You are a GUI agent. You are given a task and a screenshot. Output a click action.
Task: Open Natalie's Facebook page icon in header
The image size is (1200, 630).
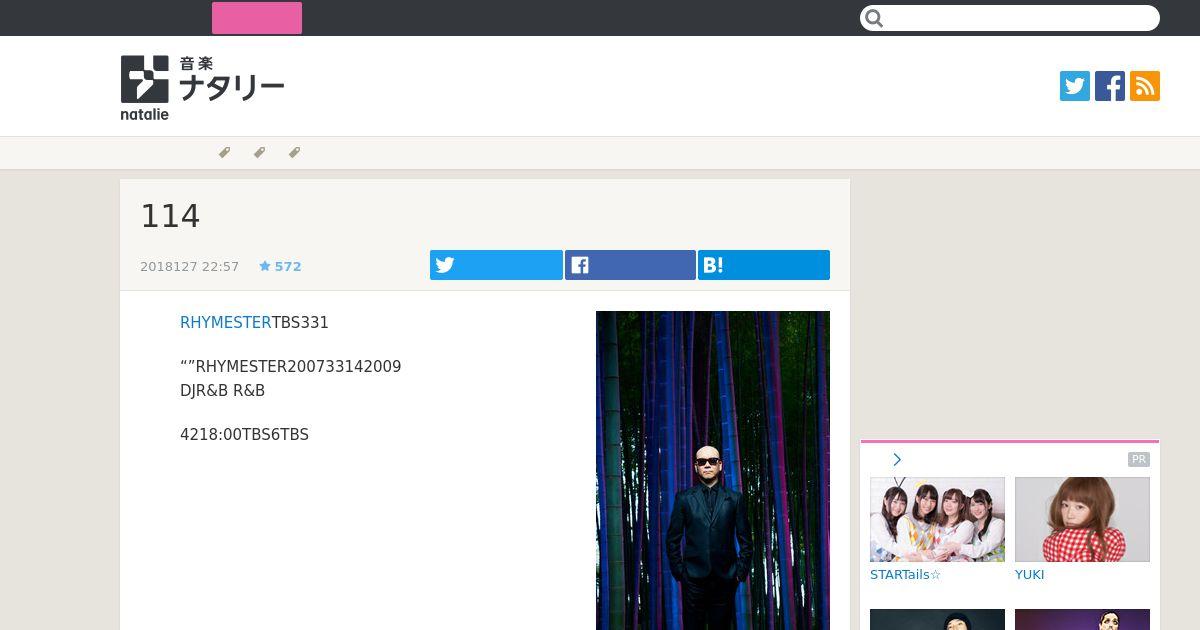click(x=1110, y=86)
